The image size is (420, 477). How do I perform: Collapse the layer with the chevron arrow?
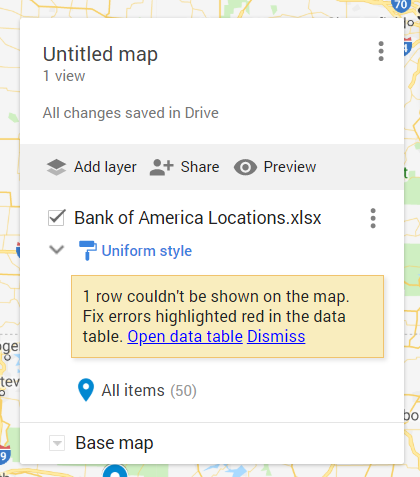57,250
